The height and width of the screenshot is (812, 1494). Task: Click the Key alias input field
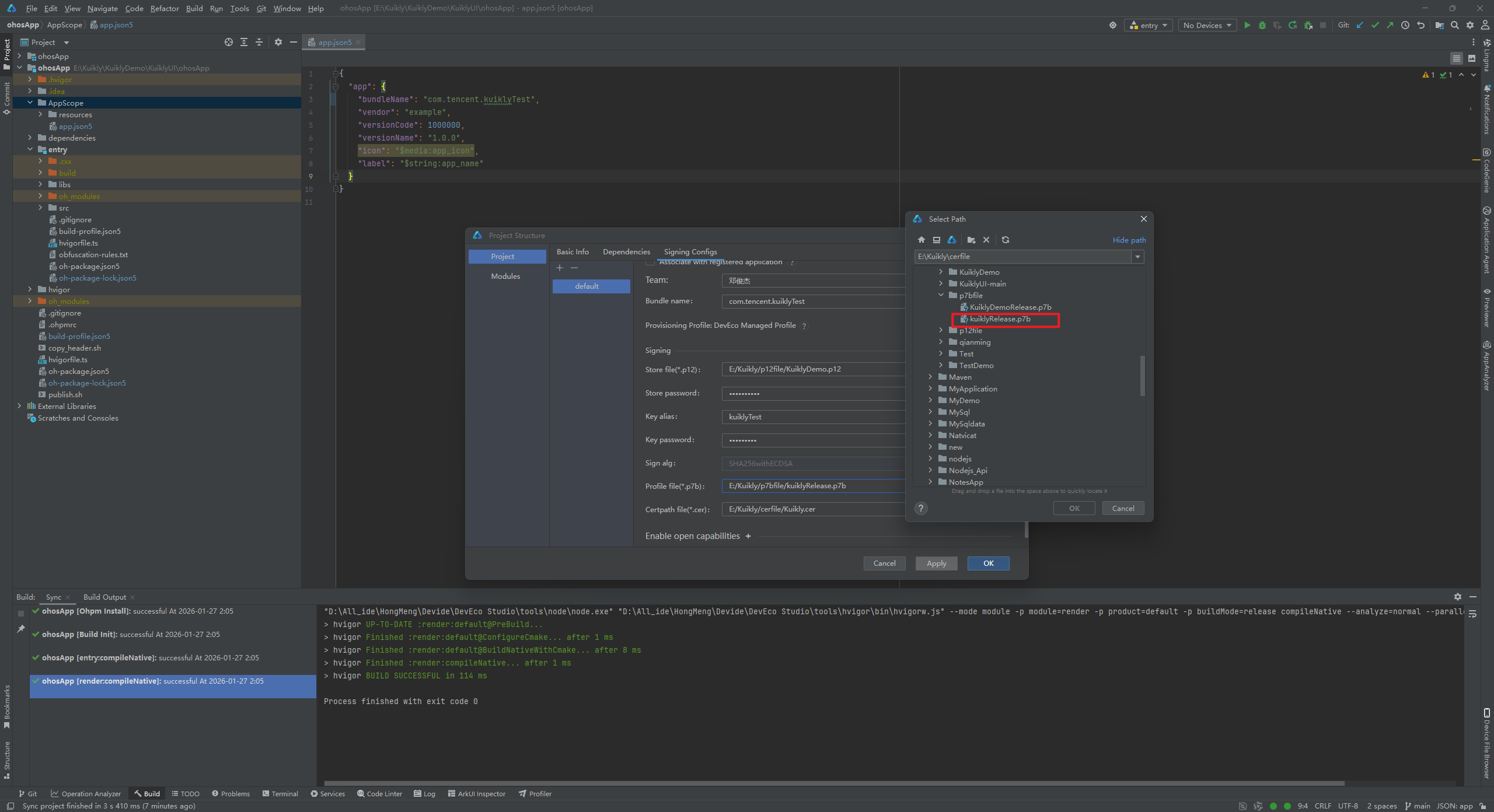pos(812,416)
